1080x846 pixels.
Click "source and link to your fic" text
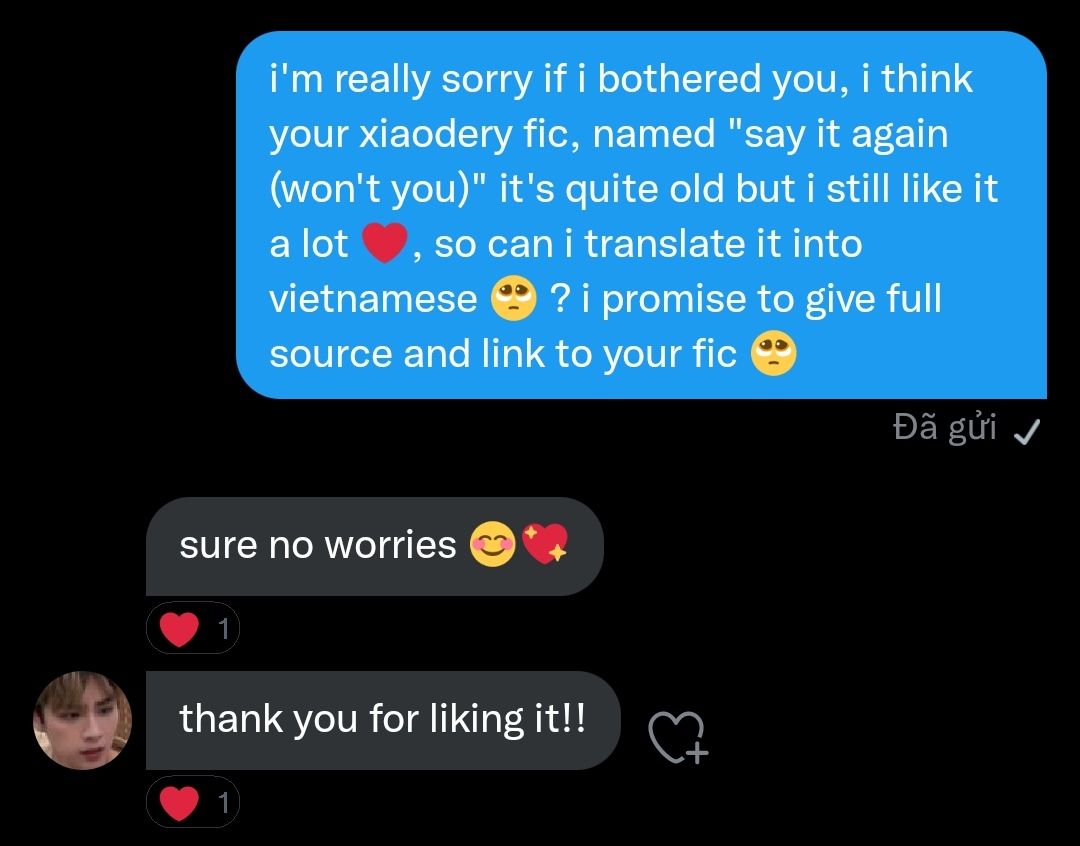[x=503, y=354]
